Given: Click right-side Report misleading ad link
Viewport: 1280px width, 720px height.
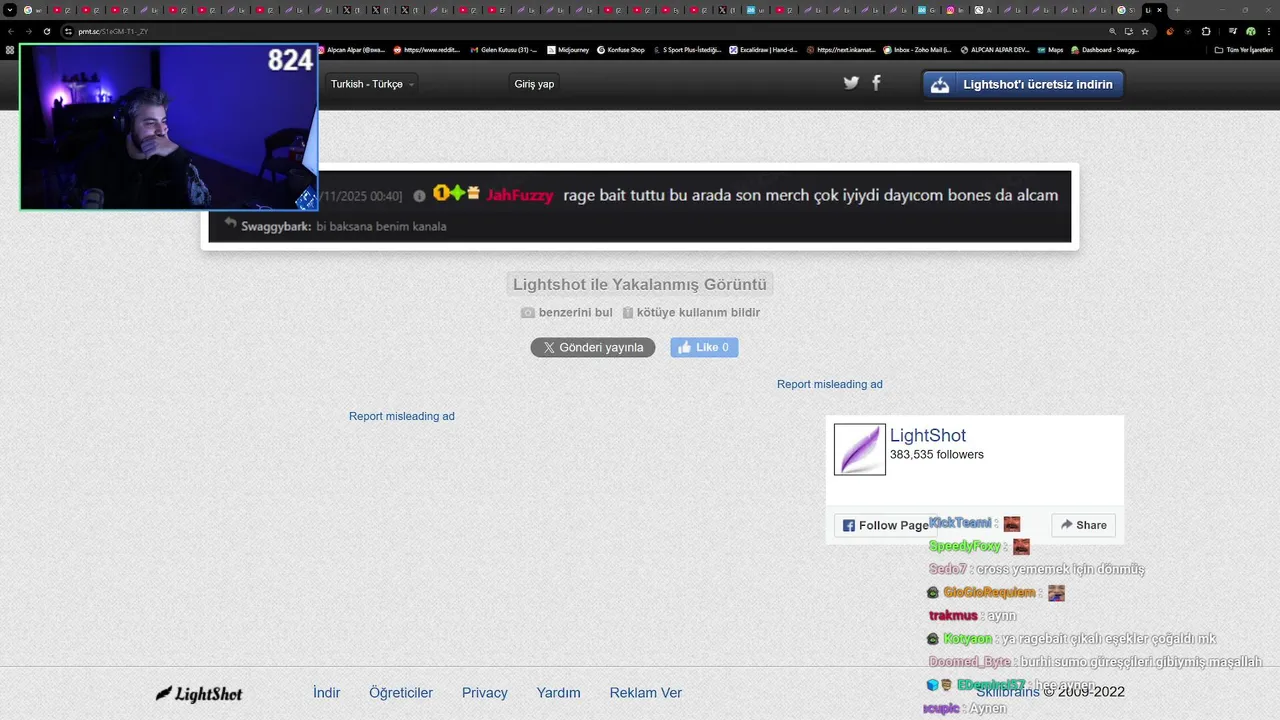Looking at the screenshot, I should [830, 384].
